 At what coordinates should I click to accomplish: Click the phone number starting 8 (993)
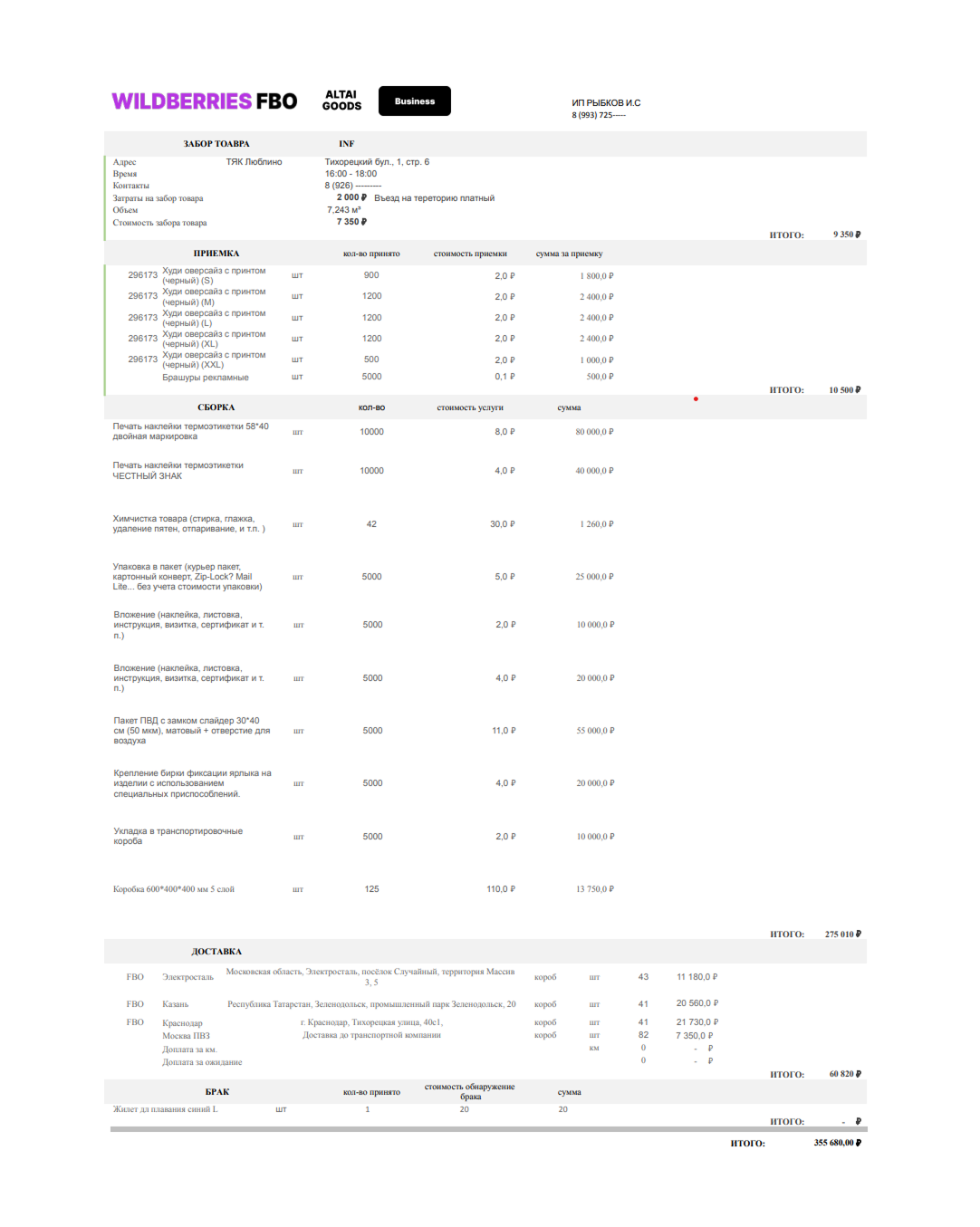pyautogui.click(x=599, y=115)
